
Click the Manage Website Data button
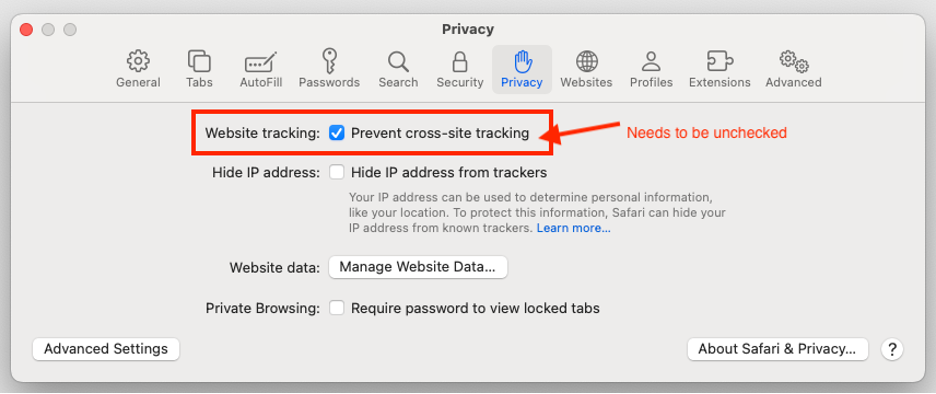point(418,267)
